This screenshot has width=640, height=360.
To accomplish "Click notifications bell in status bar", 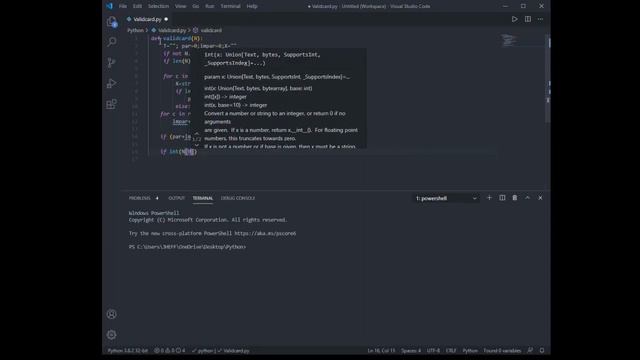I will click(x=542, y=350).
